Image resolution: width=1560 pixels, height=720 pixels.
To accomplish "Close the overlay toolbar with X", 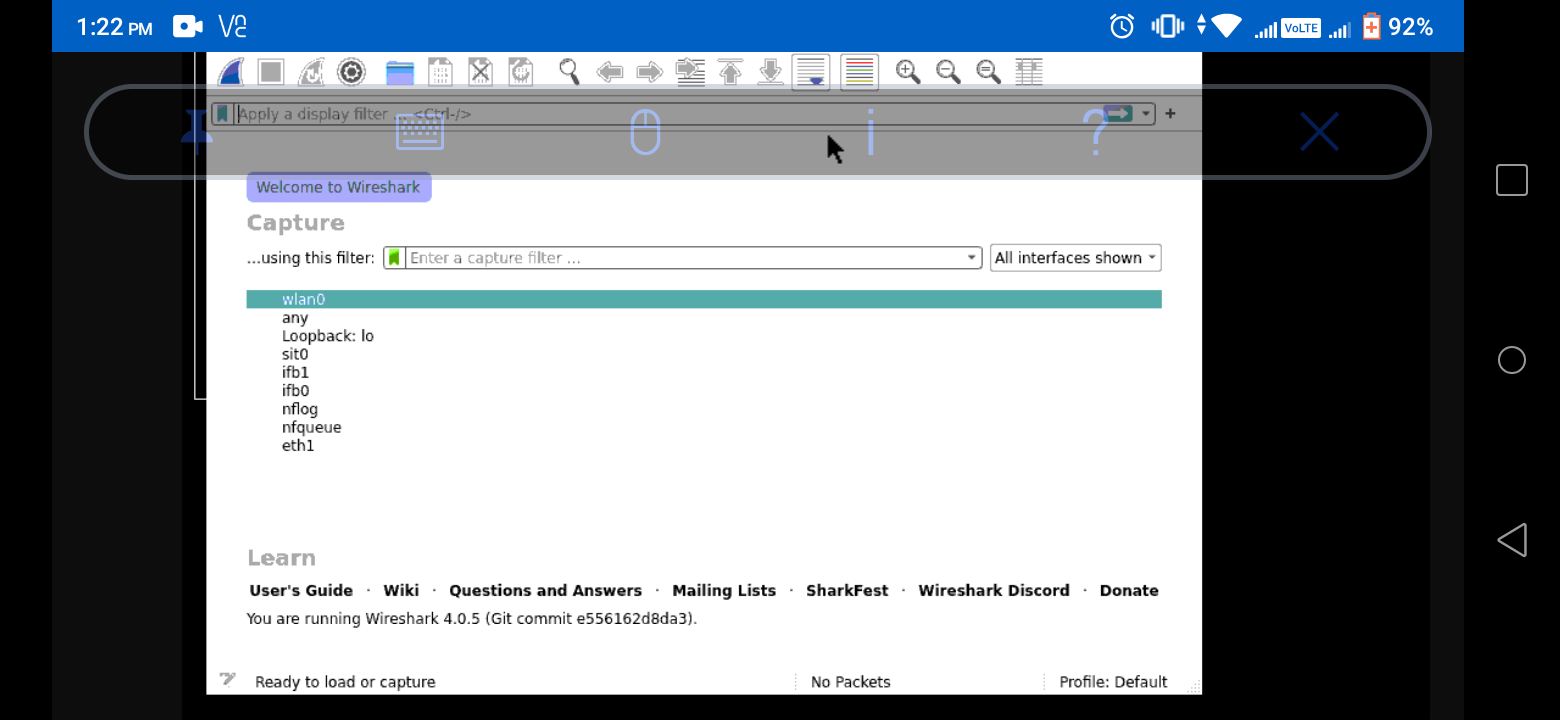I will coord(1319,132).
